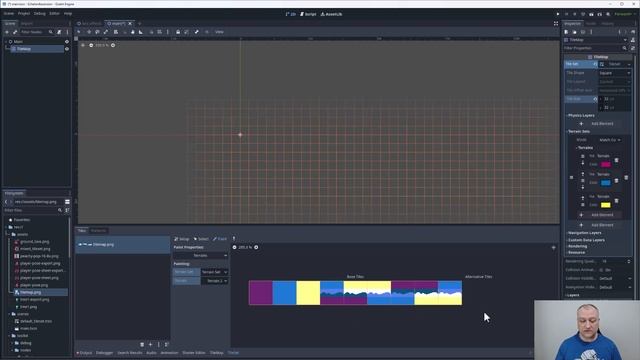The height and width of the screenshot is (360, 640).
Task: Switch to the Script workspace
Action: pyautogui.click(x=308, y=14)
